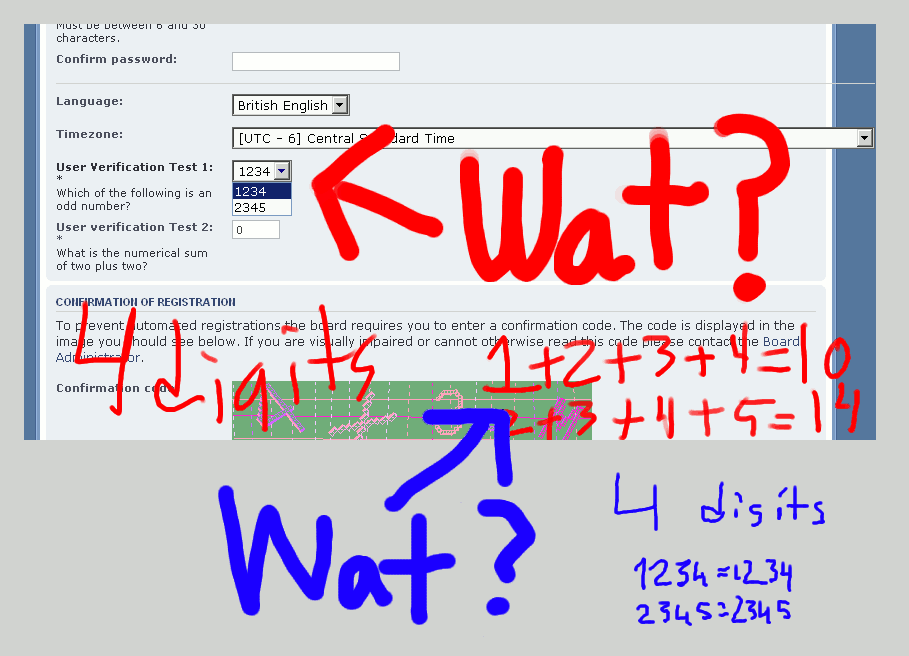Select the highlighted 1234 option
This screenshot has width=909, height=656.
pos(261,191)
